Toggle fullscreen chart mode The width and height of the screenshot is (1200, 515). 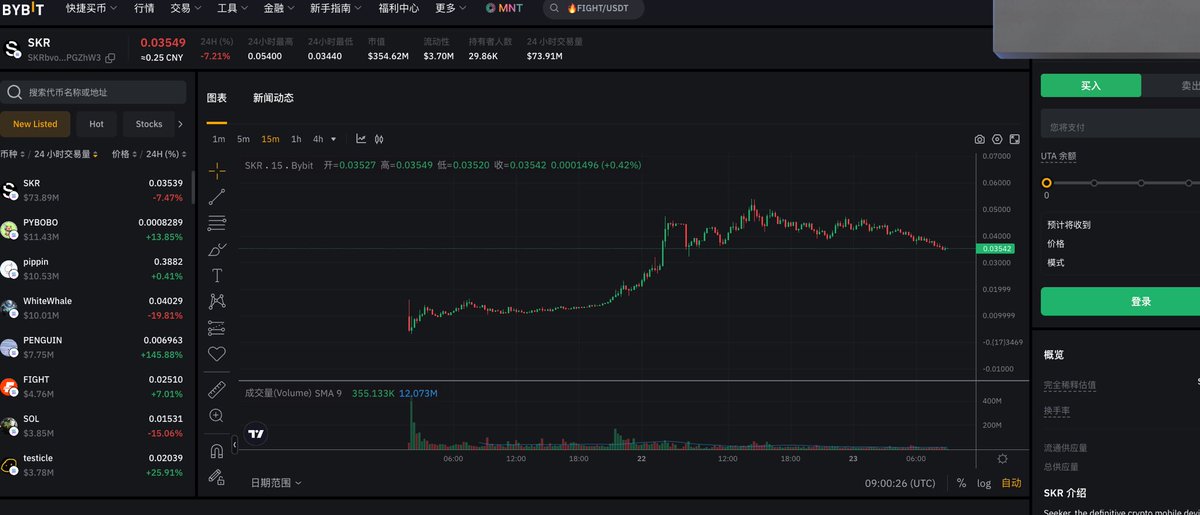1014,139
